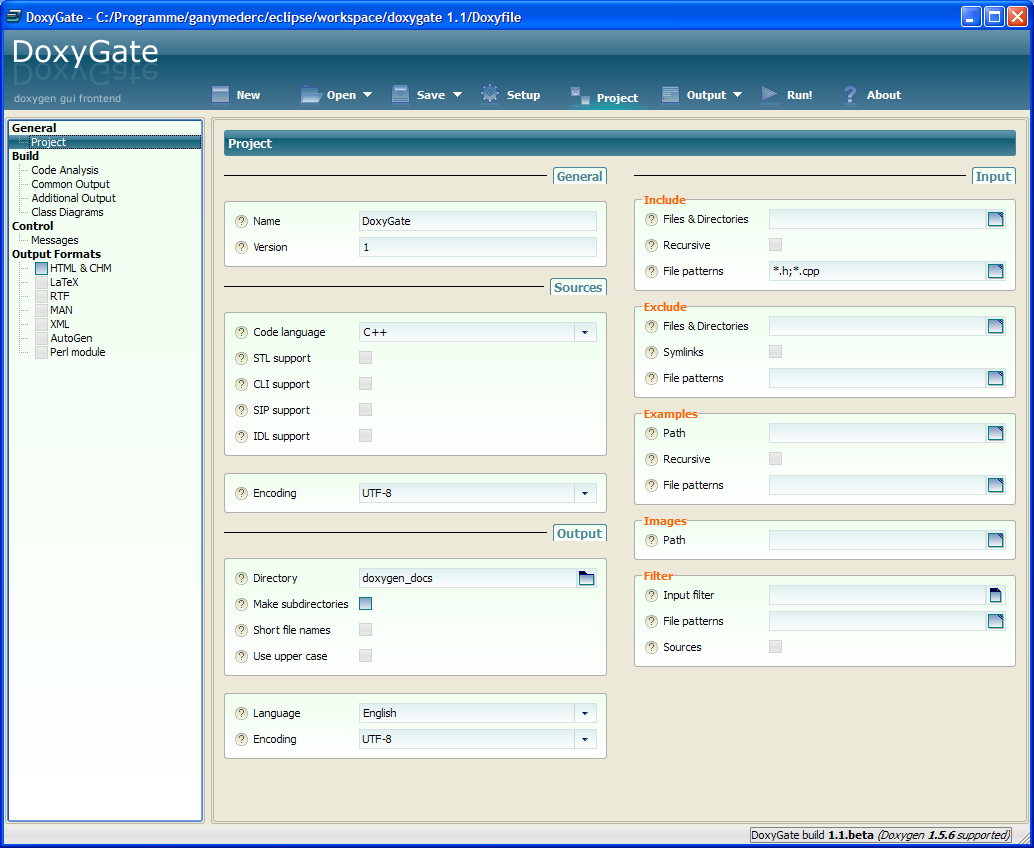Toggle HTML & CHM output format checkbox
Screen dimensions: 1034x848
pos(42,268)
